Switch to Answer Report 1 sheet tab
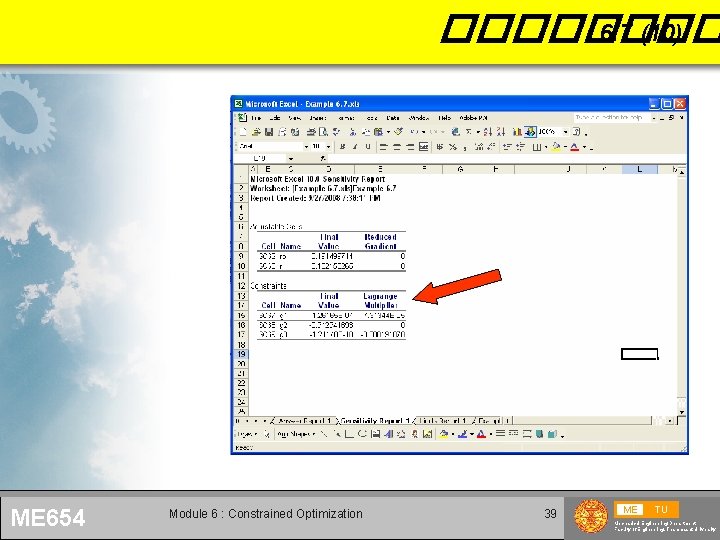This screenshot has height=540, width=720. click(x=305, y=421)
